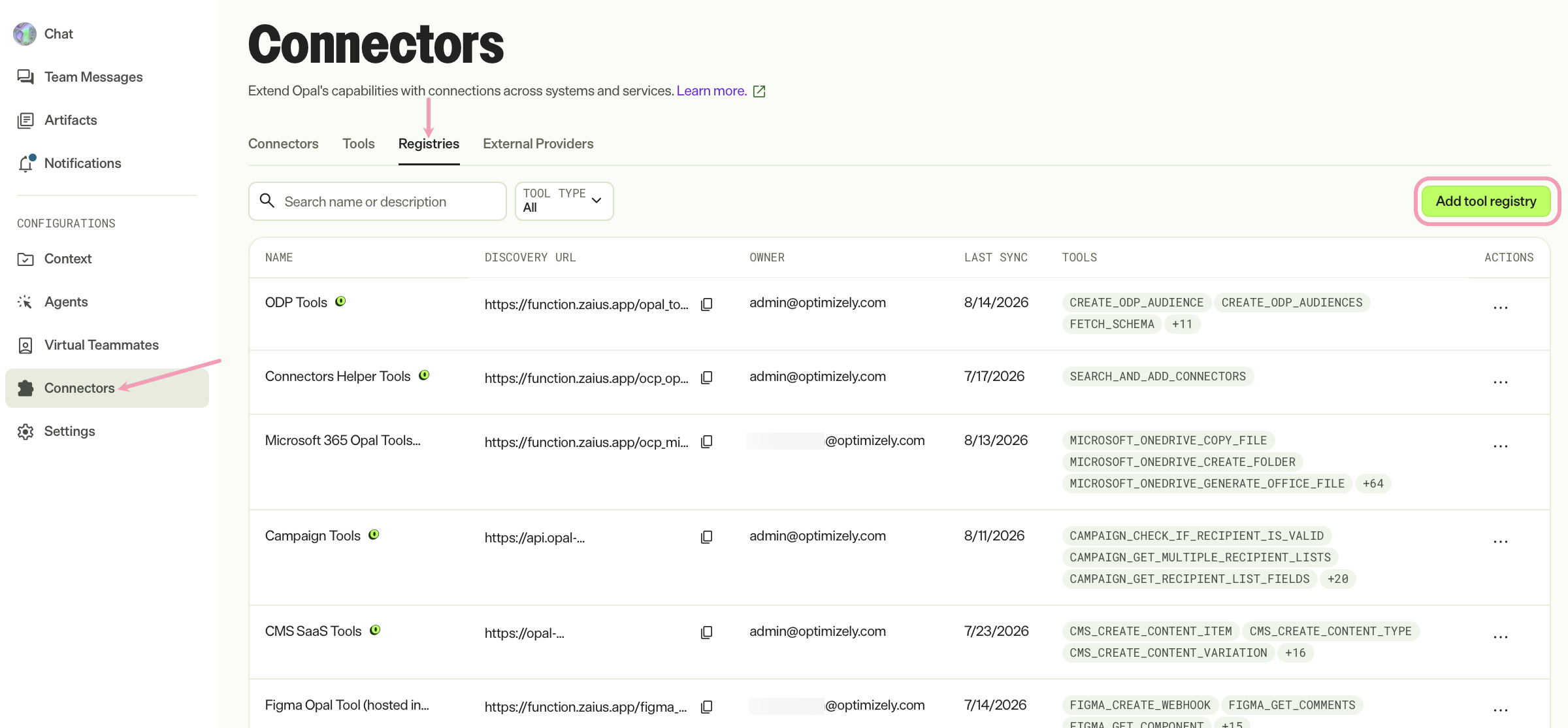Image resolution: width=1568 pixels, height=728 pixels.
Task: Click the Settings gear icon
Action: point(25,431)
